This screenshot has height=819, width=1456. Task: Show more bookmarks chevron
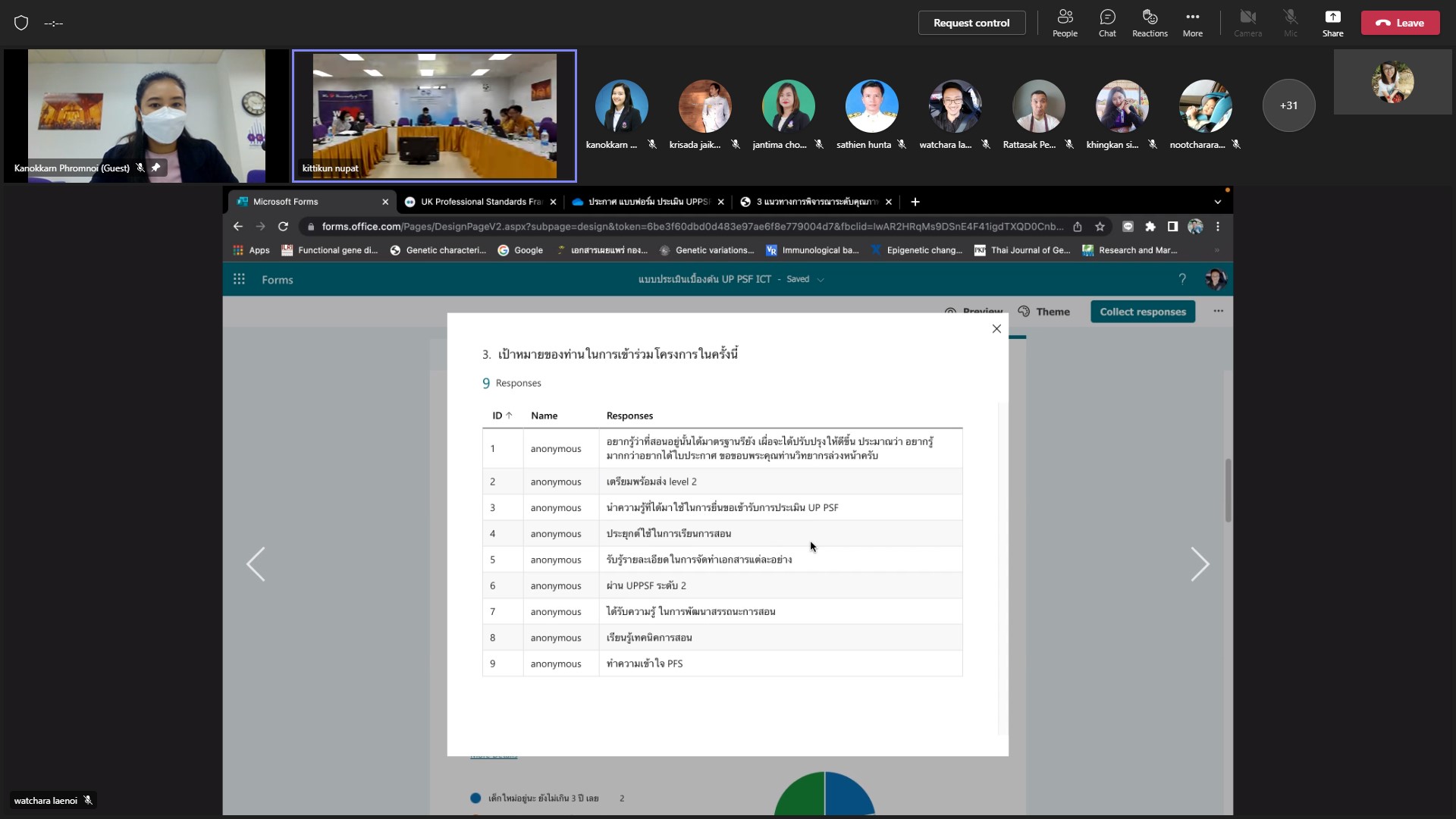tap(1217, 250)
